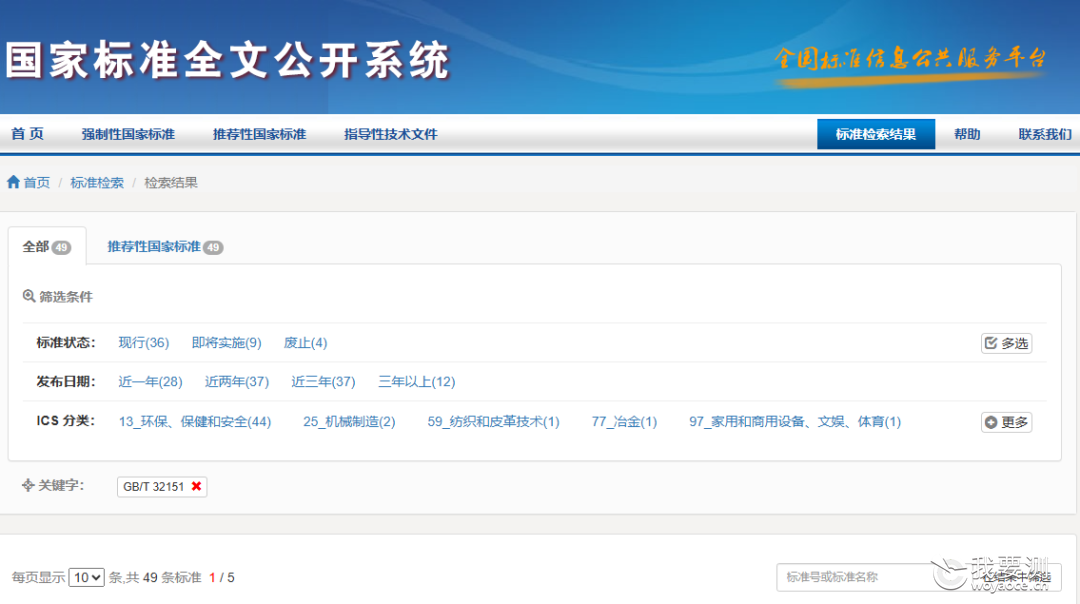Filter by date 近一年(28)
This screenshot has width=1080, height=604.
click(x=150, y=382)
